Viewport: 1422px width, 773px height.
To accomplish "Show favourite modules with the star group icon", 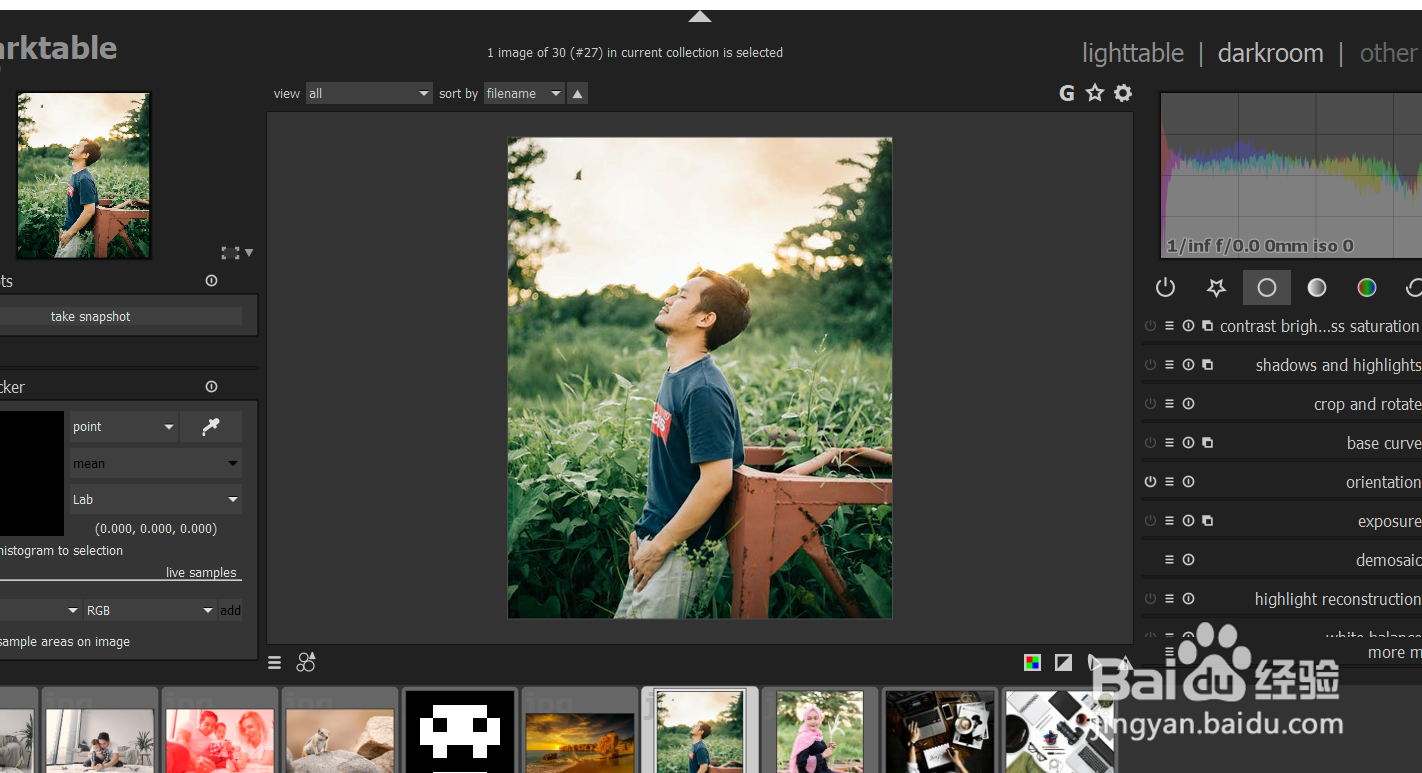I will (1216, 288).
